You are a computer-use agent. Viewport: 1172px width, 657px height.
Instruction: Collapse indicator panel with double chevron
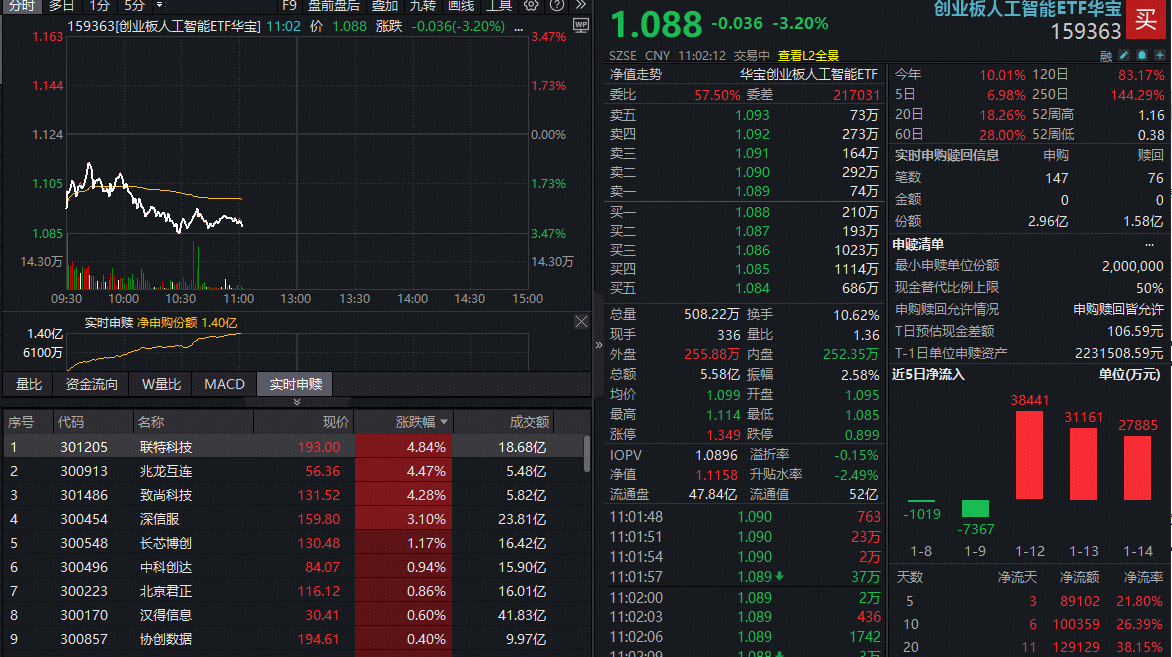[296, 402]
